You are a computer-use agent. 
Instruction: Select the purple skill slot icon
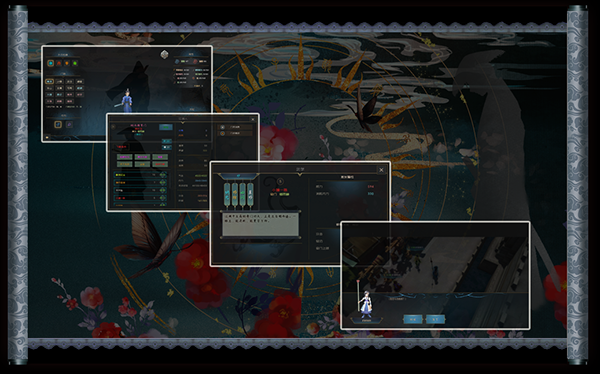click(x=69, y=124)
